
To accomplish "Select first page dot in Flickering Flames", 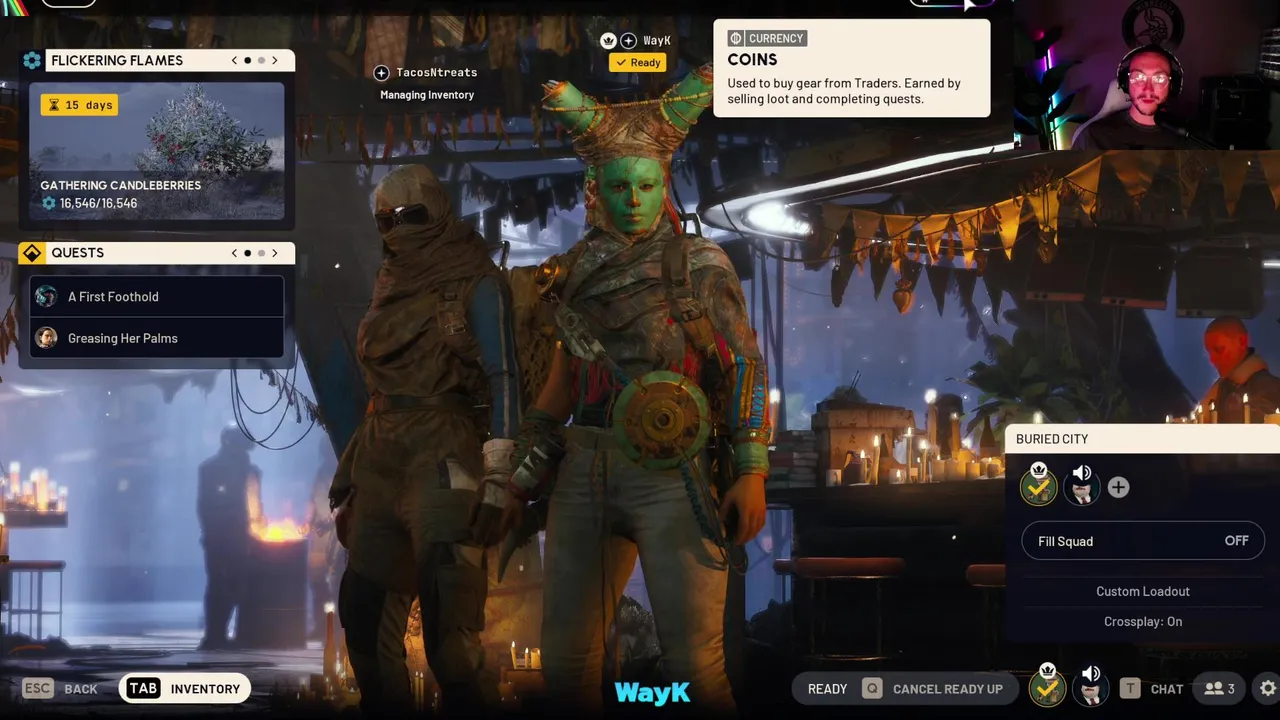I will pos(248,61).
